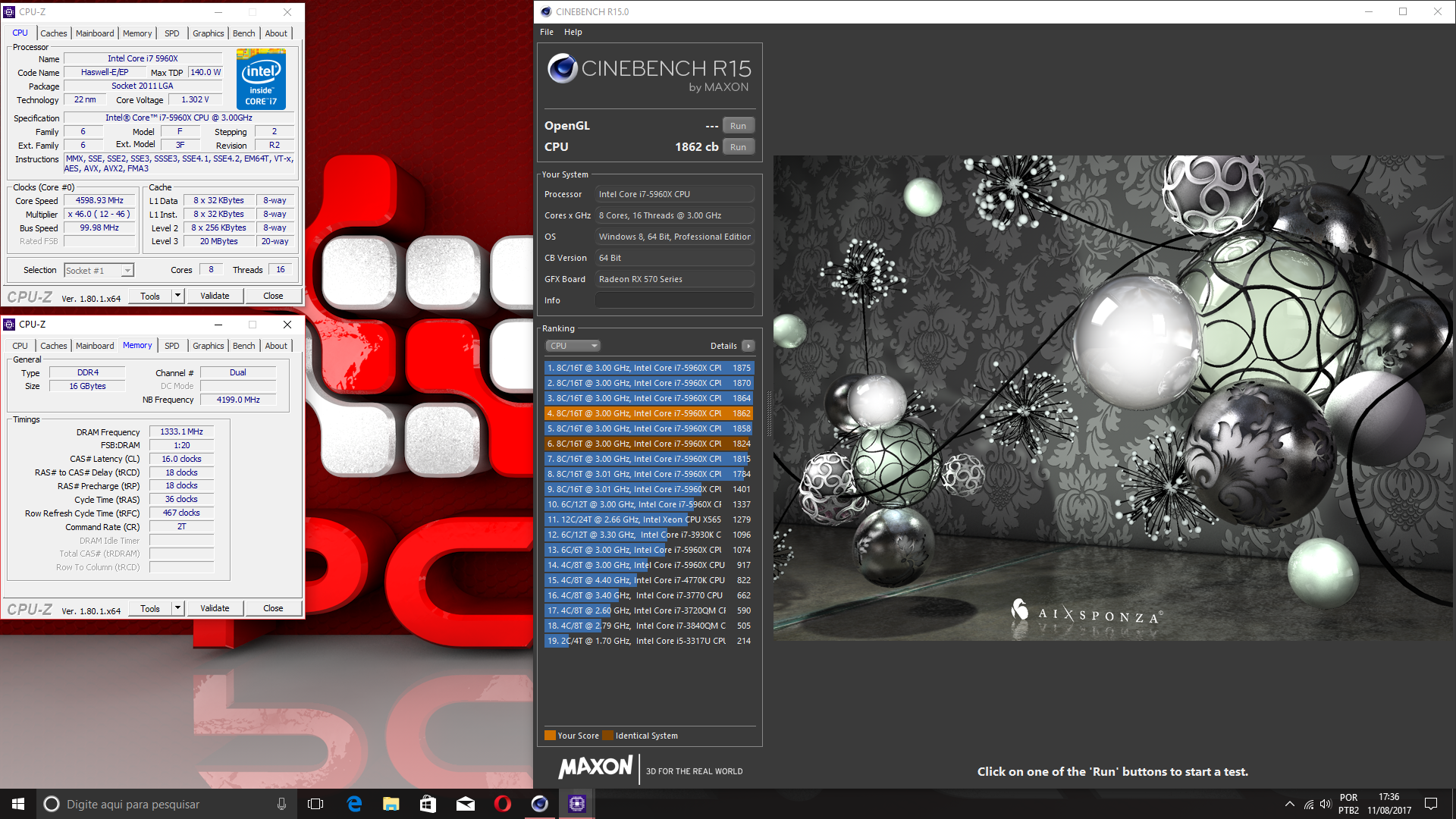Open Mail app from taskbar

point(465,804)
